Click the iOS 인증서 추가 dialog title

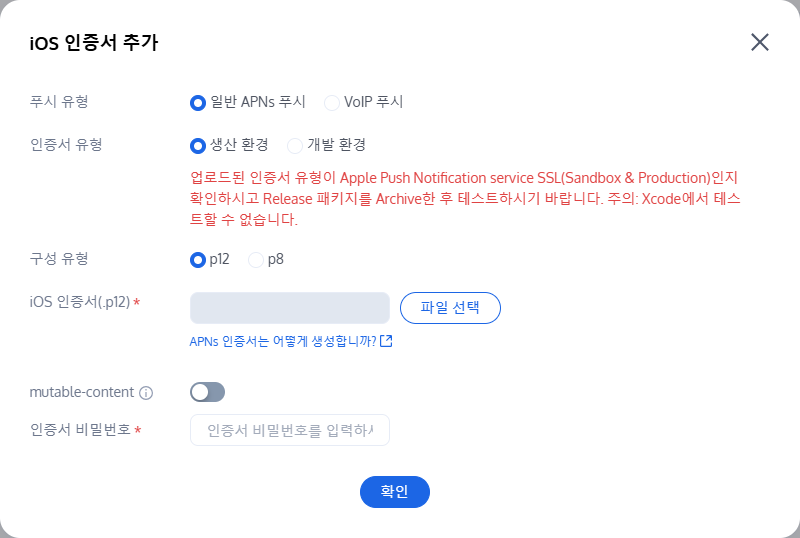click(x=94, y=42)
